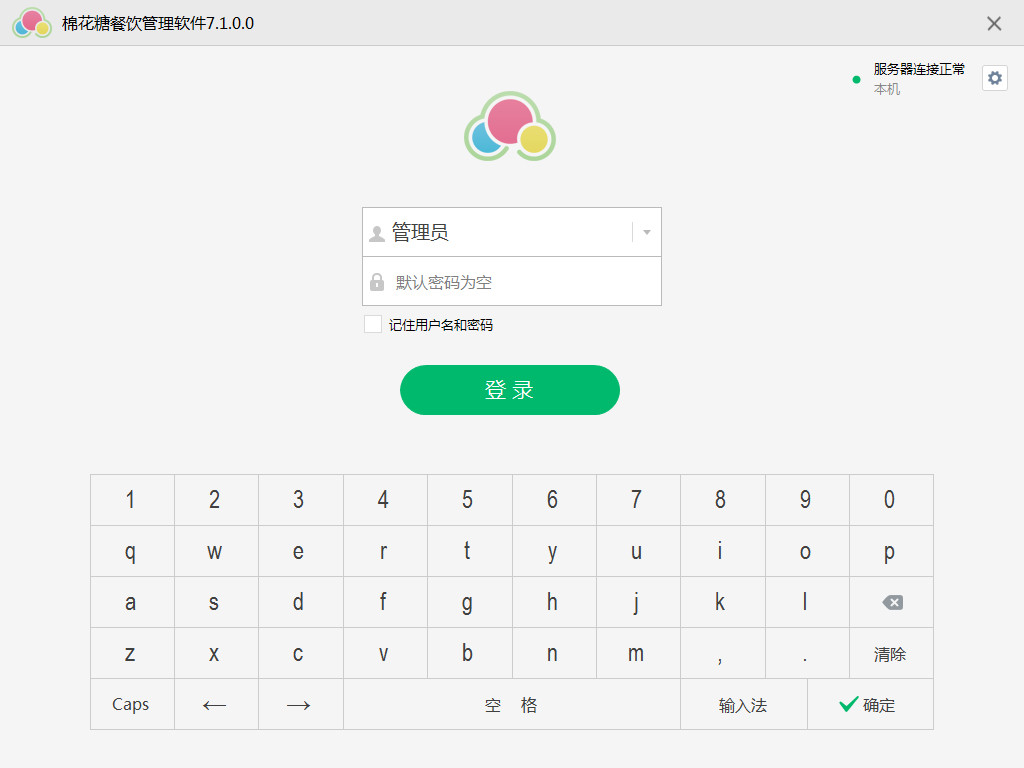Click the 本机 server label

887,89
